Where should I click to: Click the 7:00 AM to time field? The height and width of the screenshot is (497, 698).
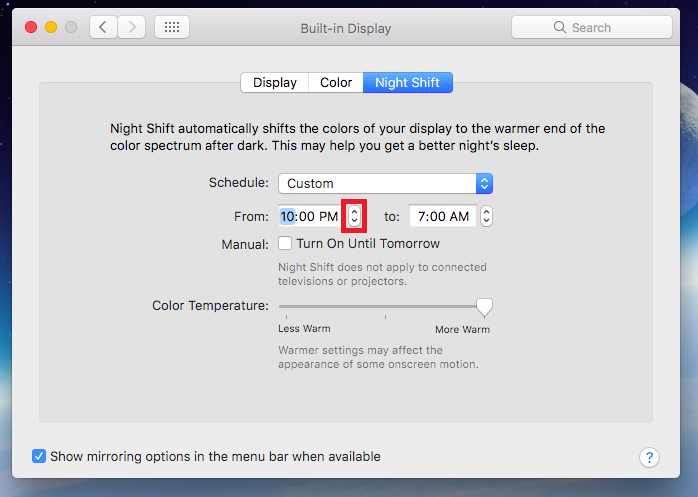tap(443, 216)
